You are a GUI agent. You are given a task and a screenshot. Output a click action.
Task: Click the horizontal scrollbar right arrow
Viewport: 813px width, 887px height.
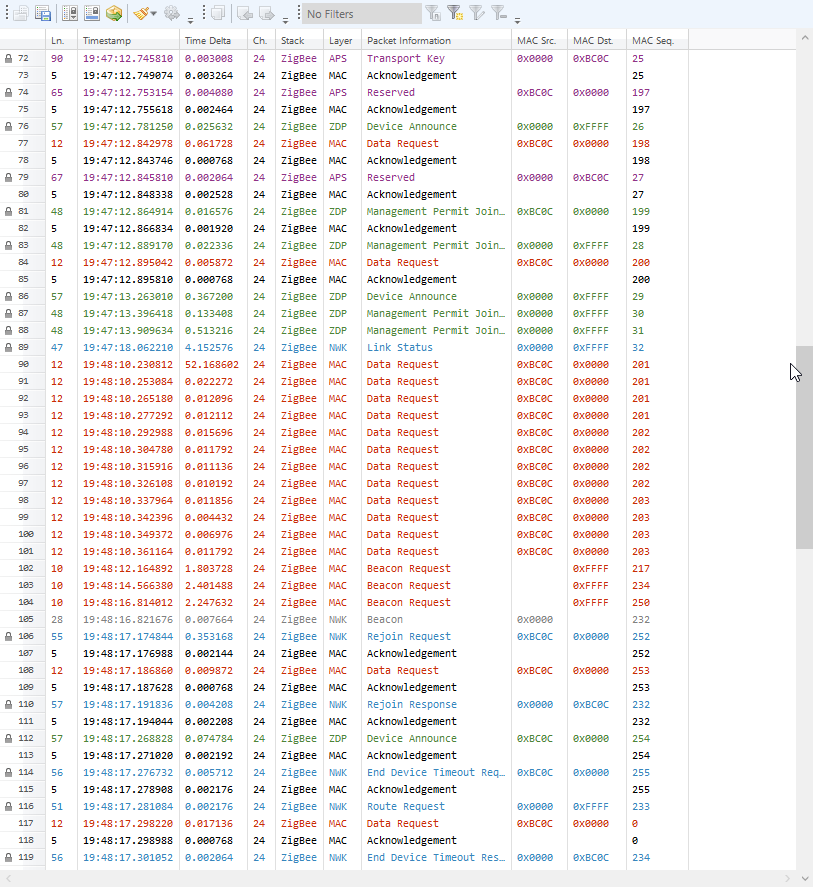787,879
